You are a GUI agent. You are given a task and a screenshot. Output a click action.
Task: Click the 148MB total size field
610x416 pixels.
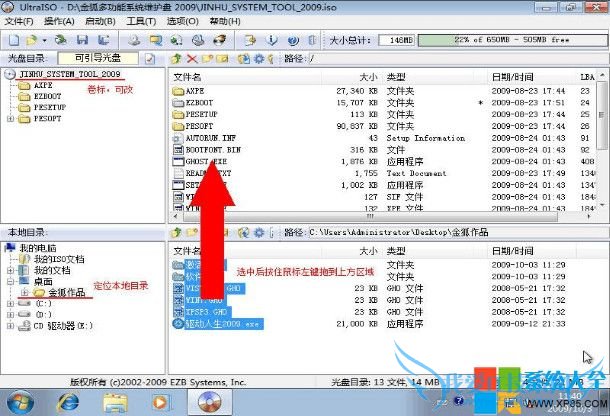tap(397, 40)
